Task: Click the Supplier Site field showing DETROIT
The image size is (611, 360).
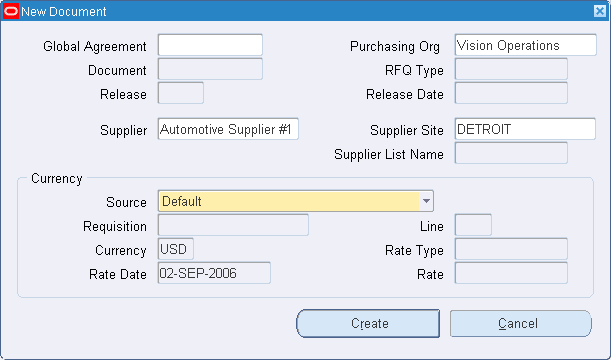Action: point(525,129)
